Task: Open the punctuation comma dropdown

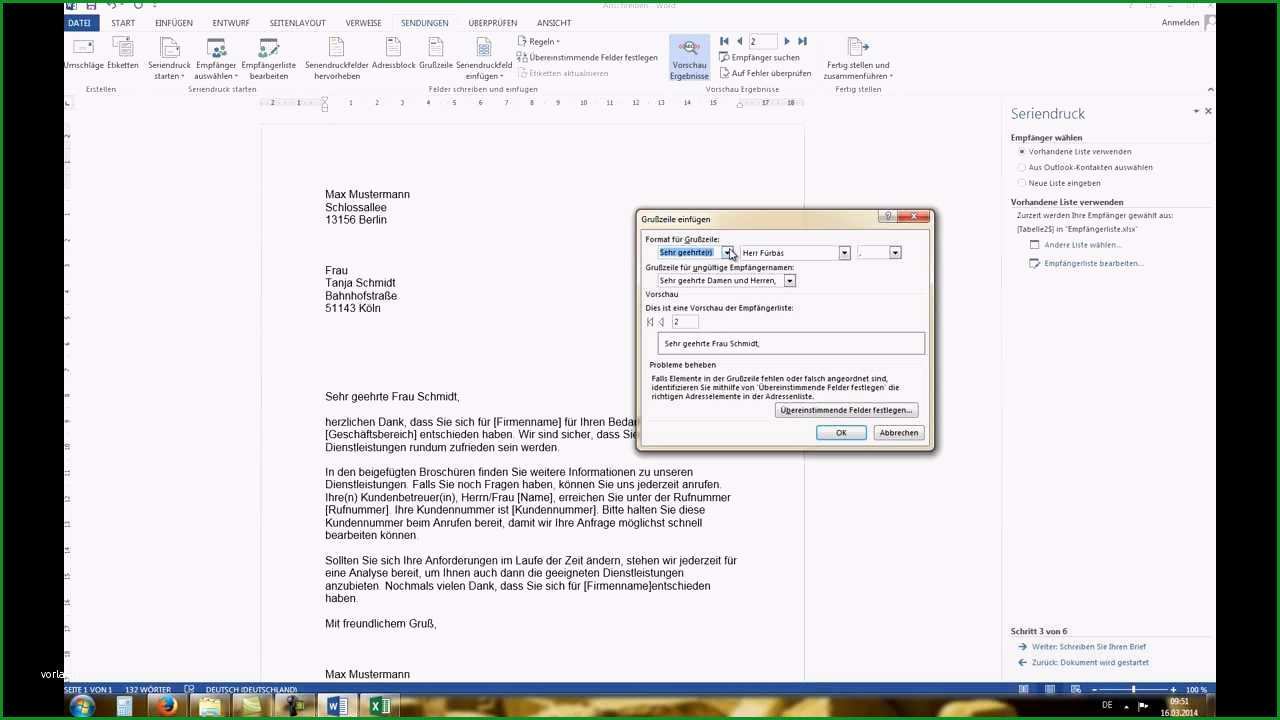Action: (895, 253)
